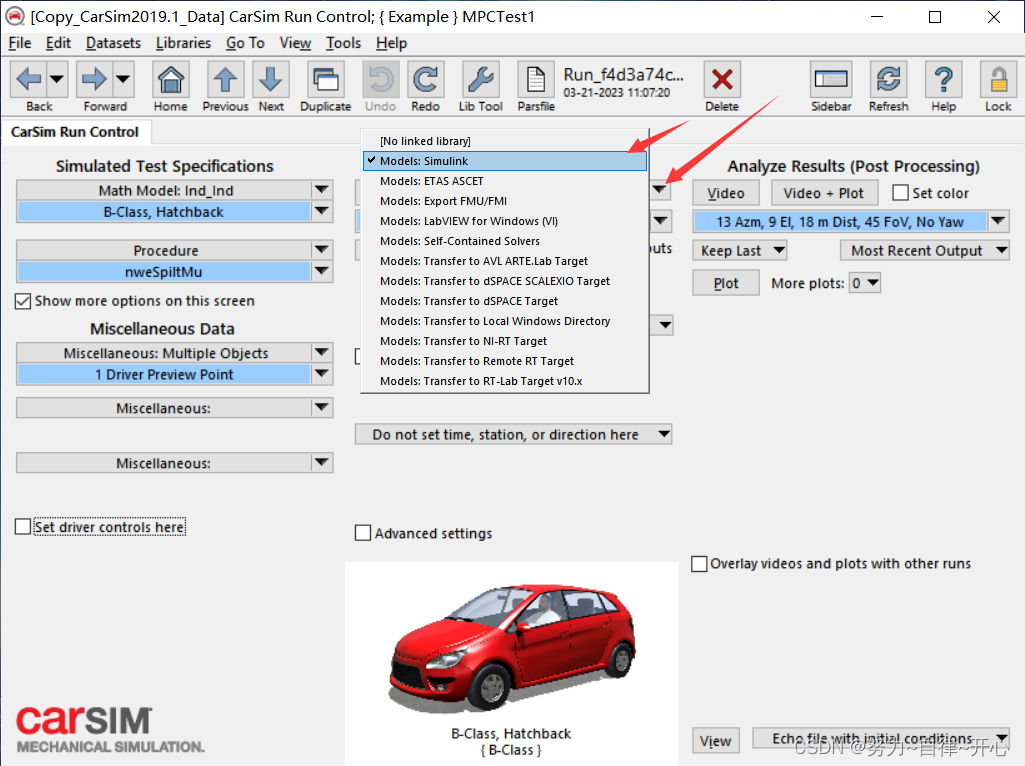
Task: Open the File menu
Action: [20, 43]
